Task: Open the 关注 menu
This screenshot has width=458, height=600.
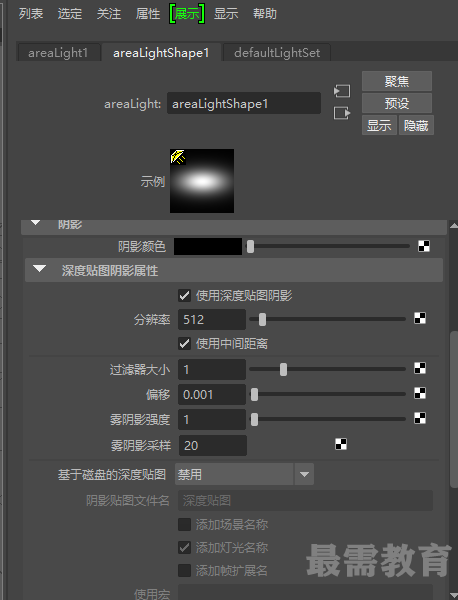Action: pyautogui.click(x=109, y=14)
